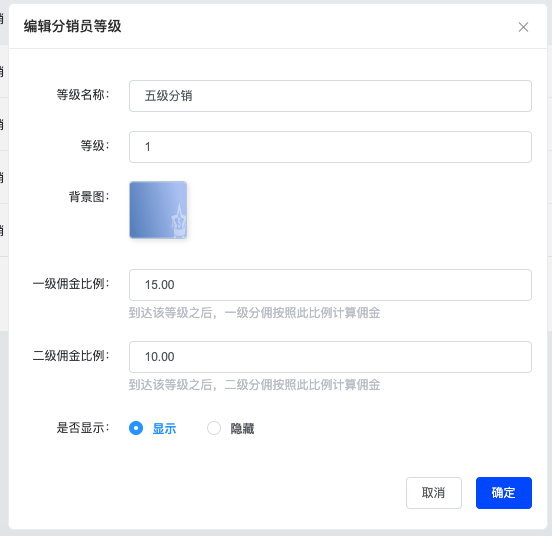
Task: Click the hint text about 二级分佣 commission
Action: tap(254, 385)
